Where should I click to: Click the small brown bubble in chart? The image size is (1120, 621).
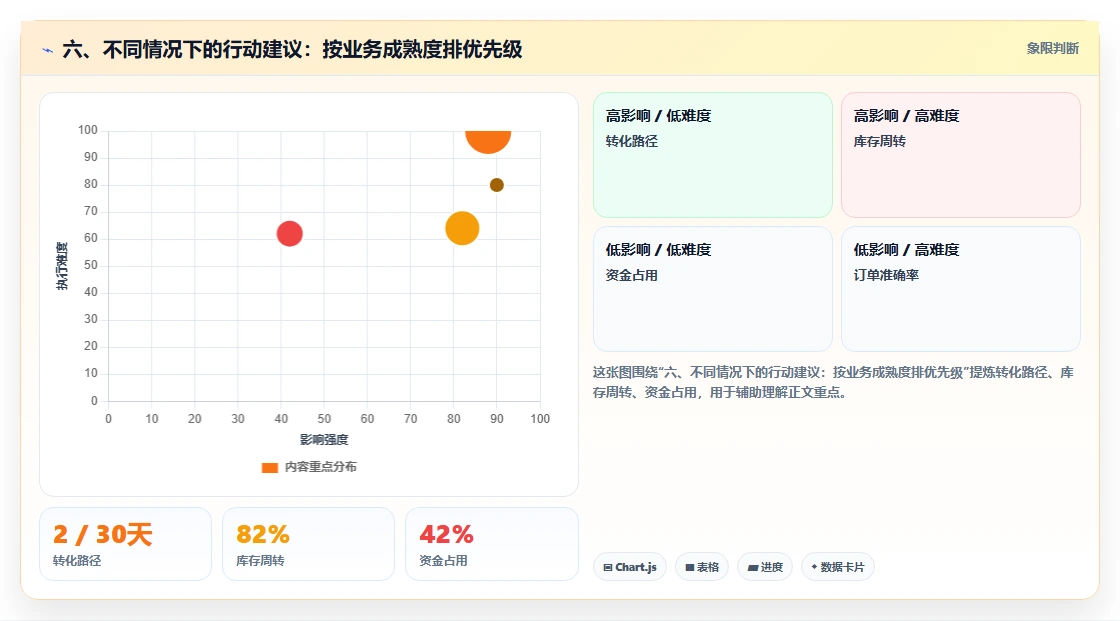(x=496, y=185)
